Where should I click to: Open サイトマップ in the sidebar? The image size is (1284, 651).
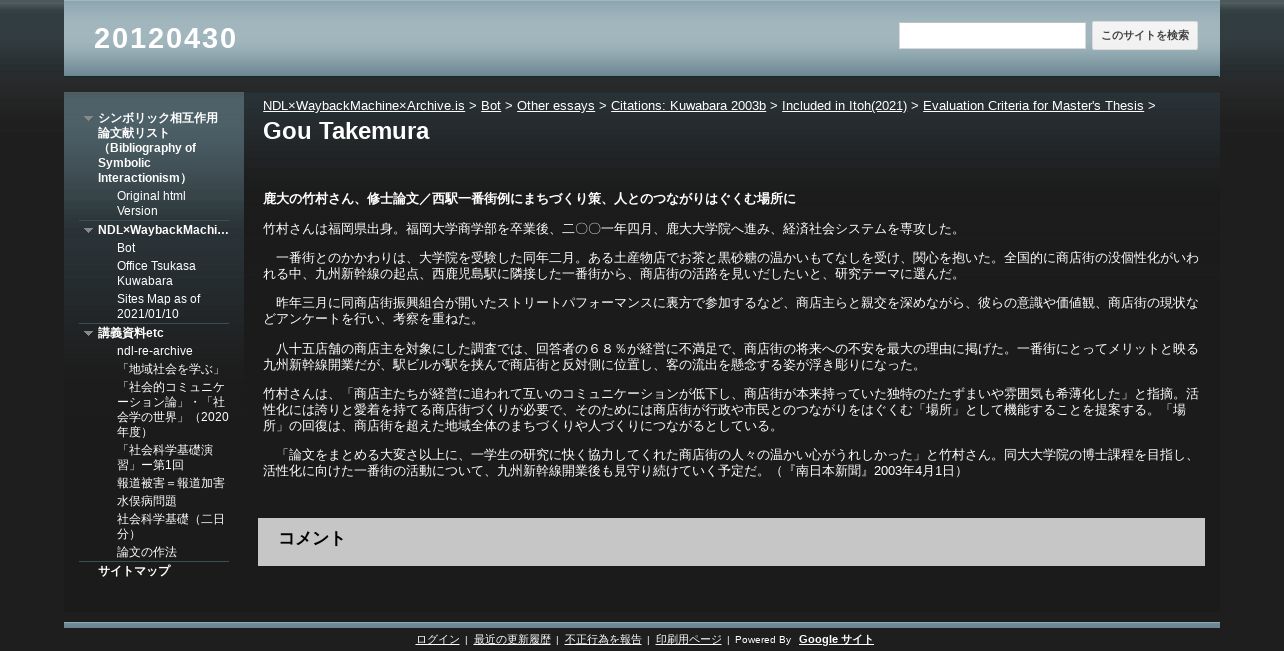click(x=134, y=571)
